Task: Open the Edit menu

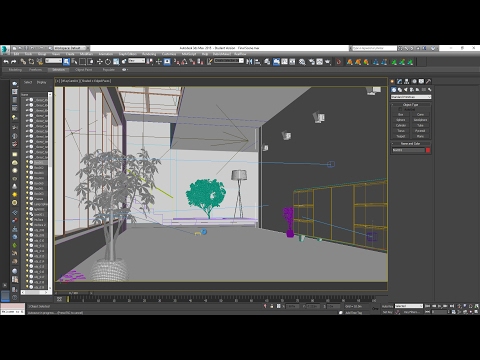Action: pyautogui.click(x=16, y=54)
